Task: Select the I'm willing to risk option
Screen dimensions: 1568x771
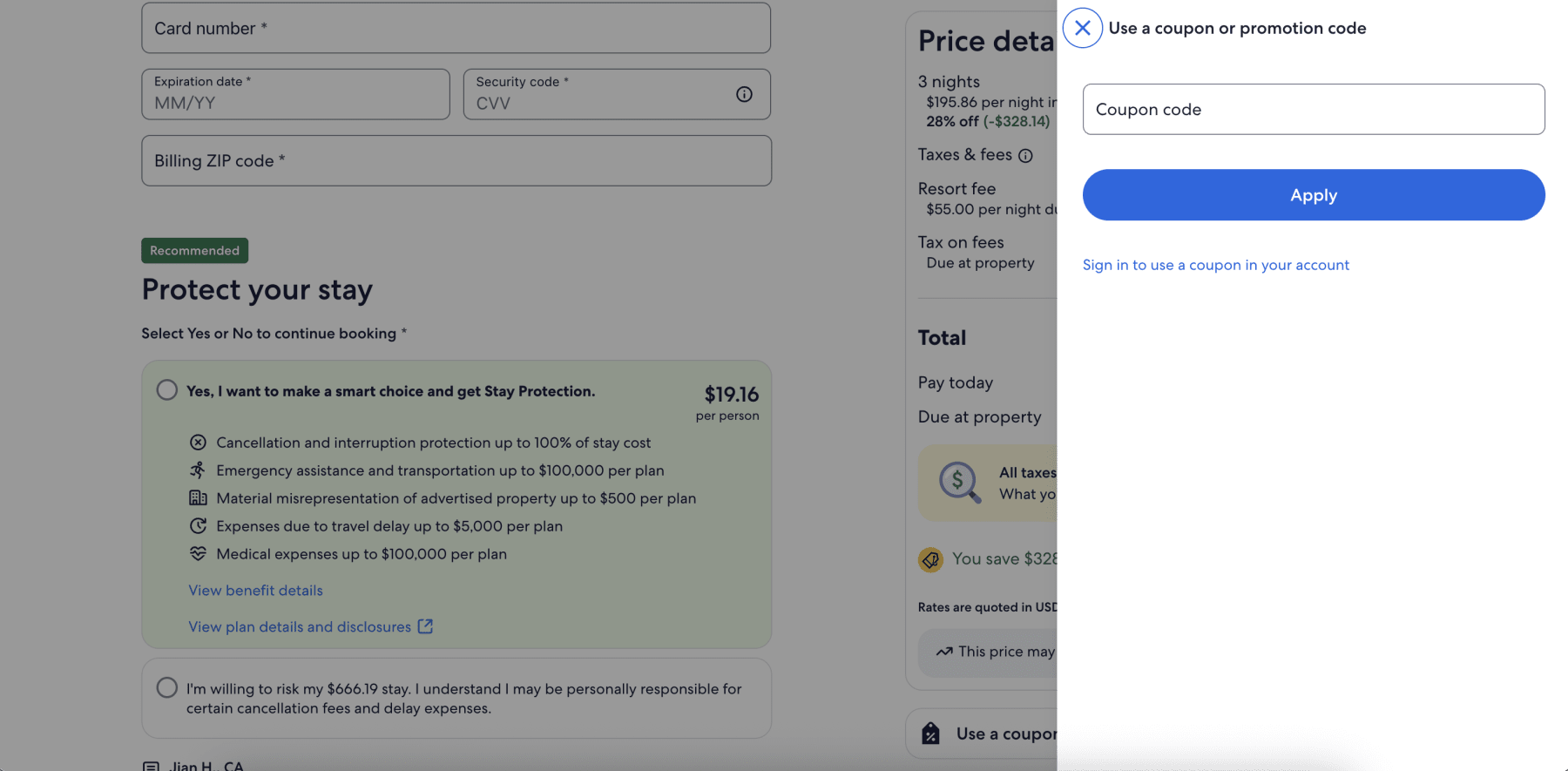Action: (x=166, y=687)
